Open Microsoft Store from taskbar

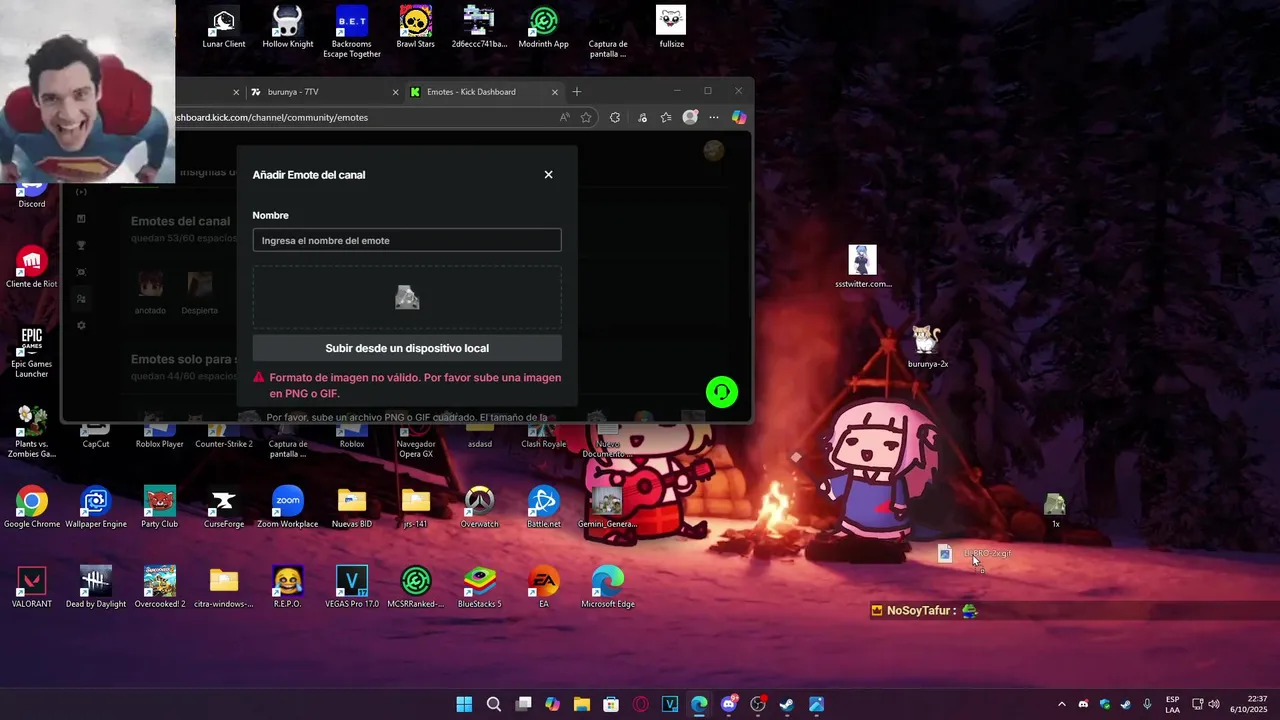pos(611,704)
